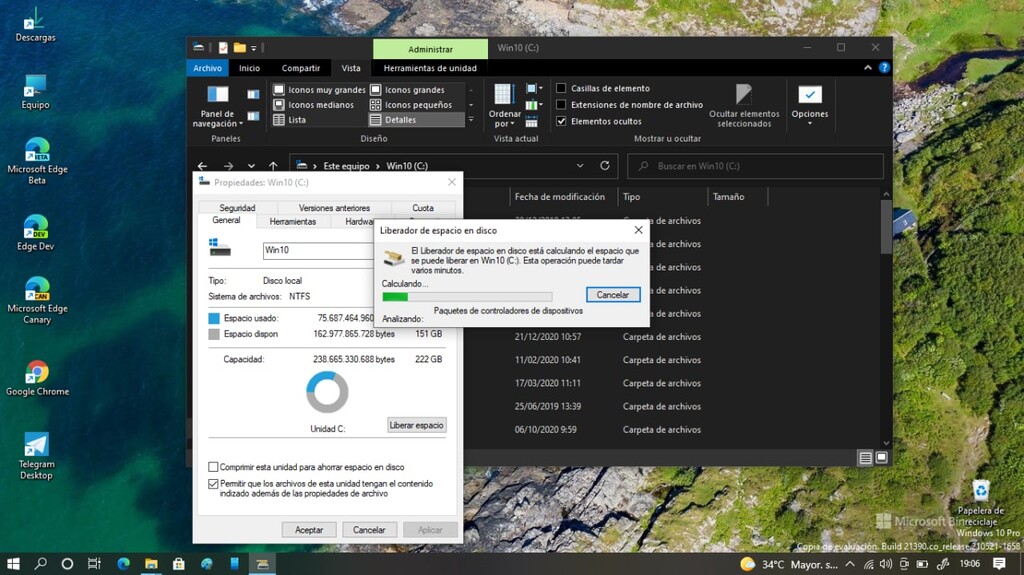Check Comprimir esta unidad para ahorrar espacio
The height and width of the screenshot is (575, 1024).
point(213,467)
